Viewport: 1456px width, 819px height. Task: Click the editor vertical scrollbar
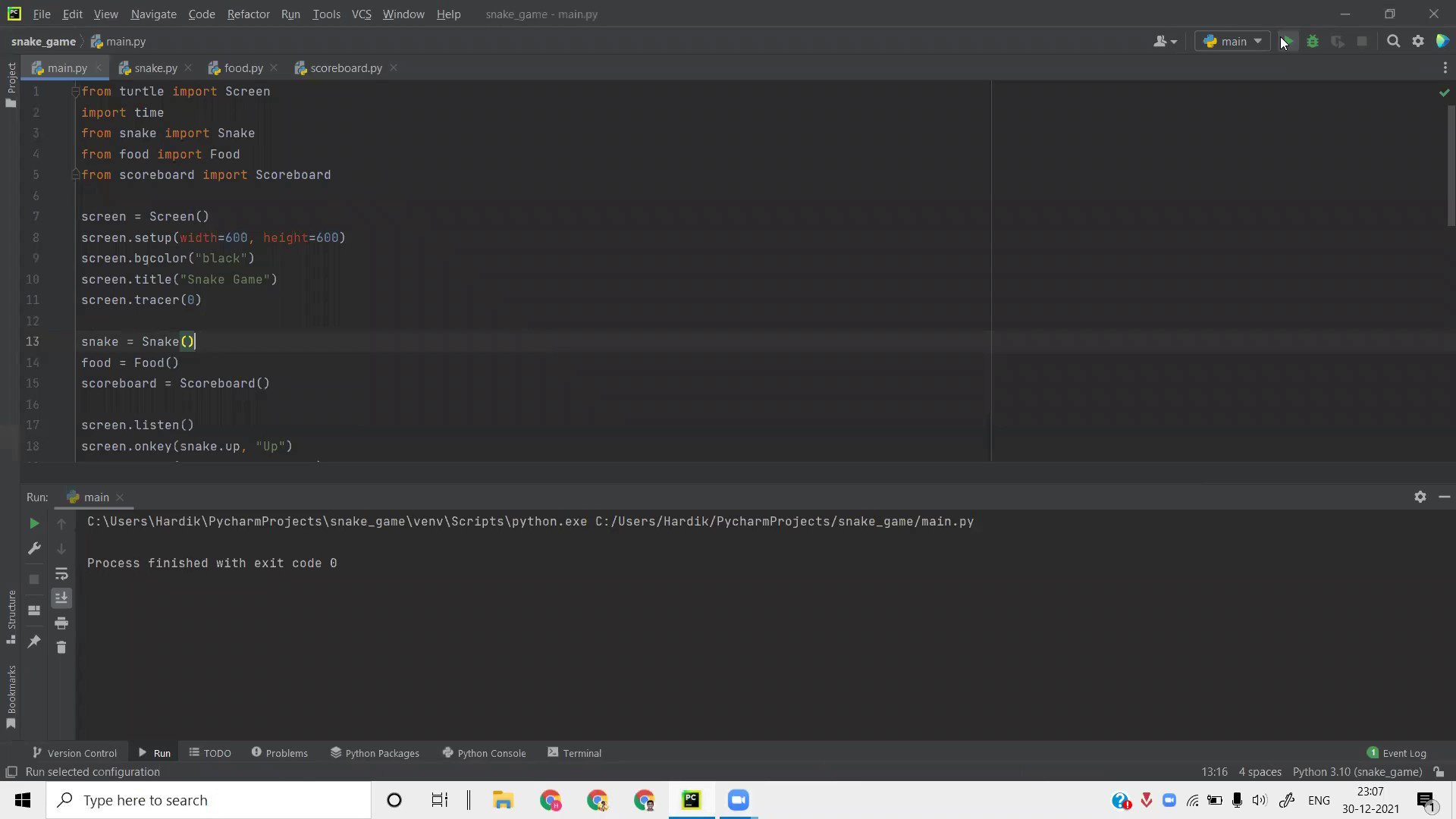[1451, 167]
